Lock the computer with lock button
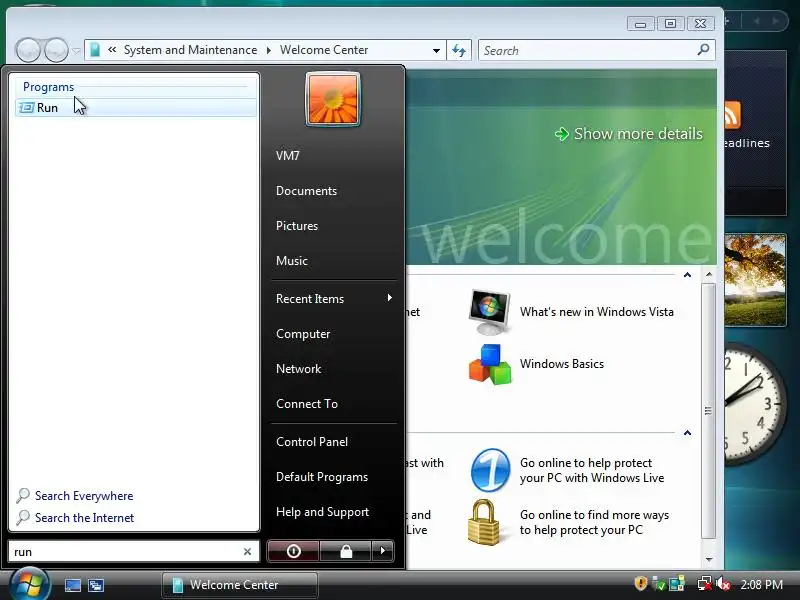 pos(346,551)
